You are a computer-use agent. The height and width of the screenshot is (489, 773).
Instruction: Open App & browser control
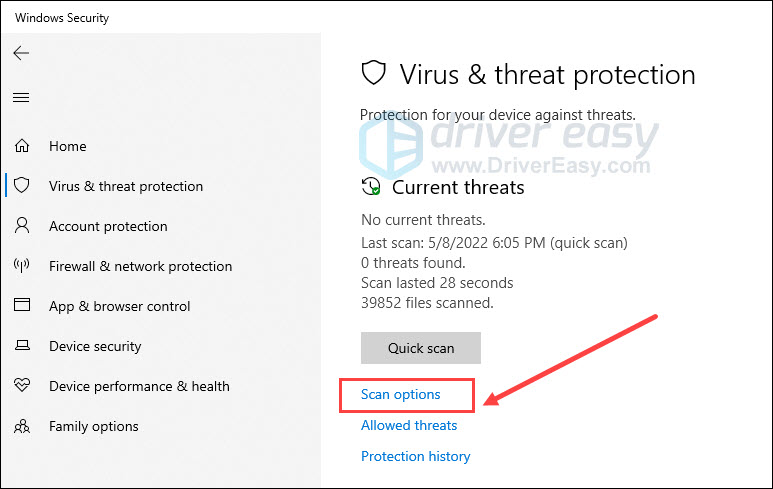[119, 306]
